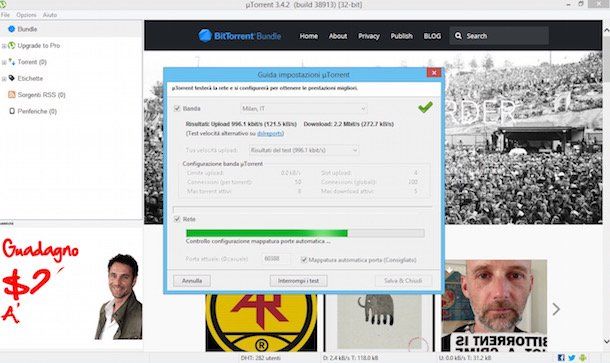Image resolution: width=610 pixels, height=363 pixels.
Task: Click the Interrompi i test button
Action: pos(298,281)
